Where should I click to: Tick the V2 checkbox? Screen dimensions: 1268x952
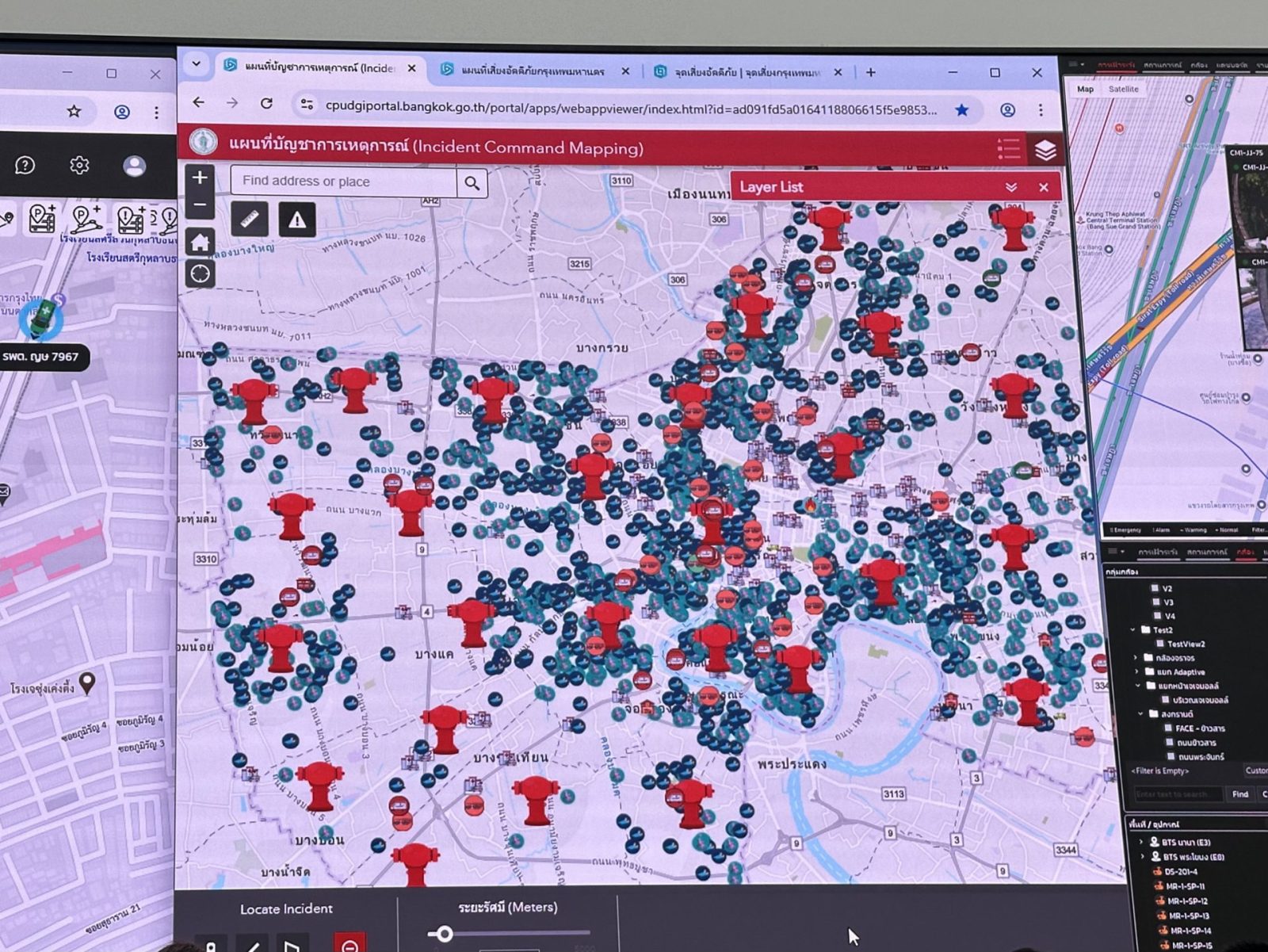click(x=1155, y=588)
